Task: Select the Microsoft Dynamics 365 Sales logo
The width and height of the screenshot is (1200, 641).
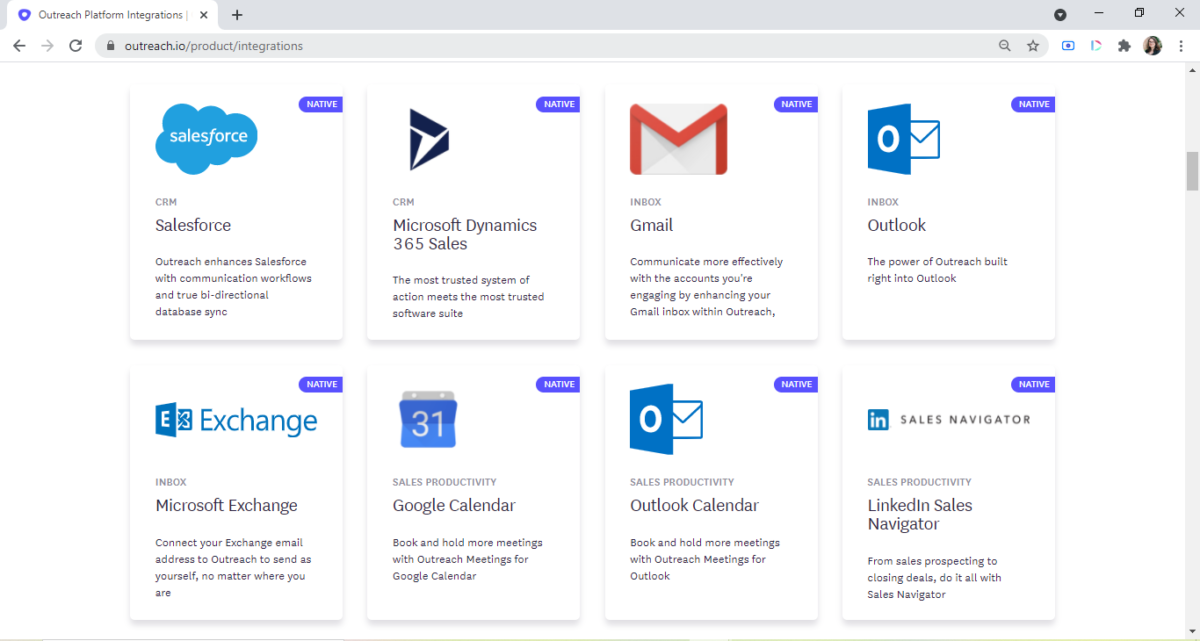Action: (x=429, y=138)
